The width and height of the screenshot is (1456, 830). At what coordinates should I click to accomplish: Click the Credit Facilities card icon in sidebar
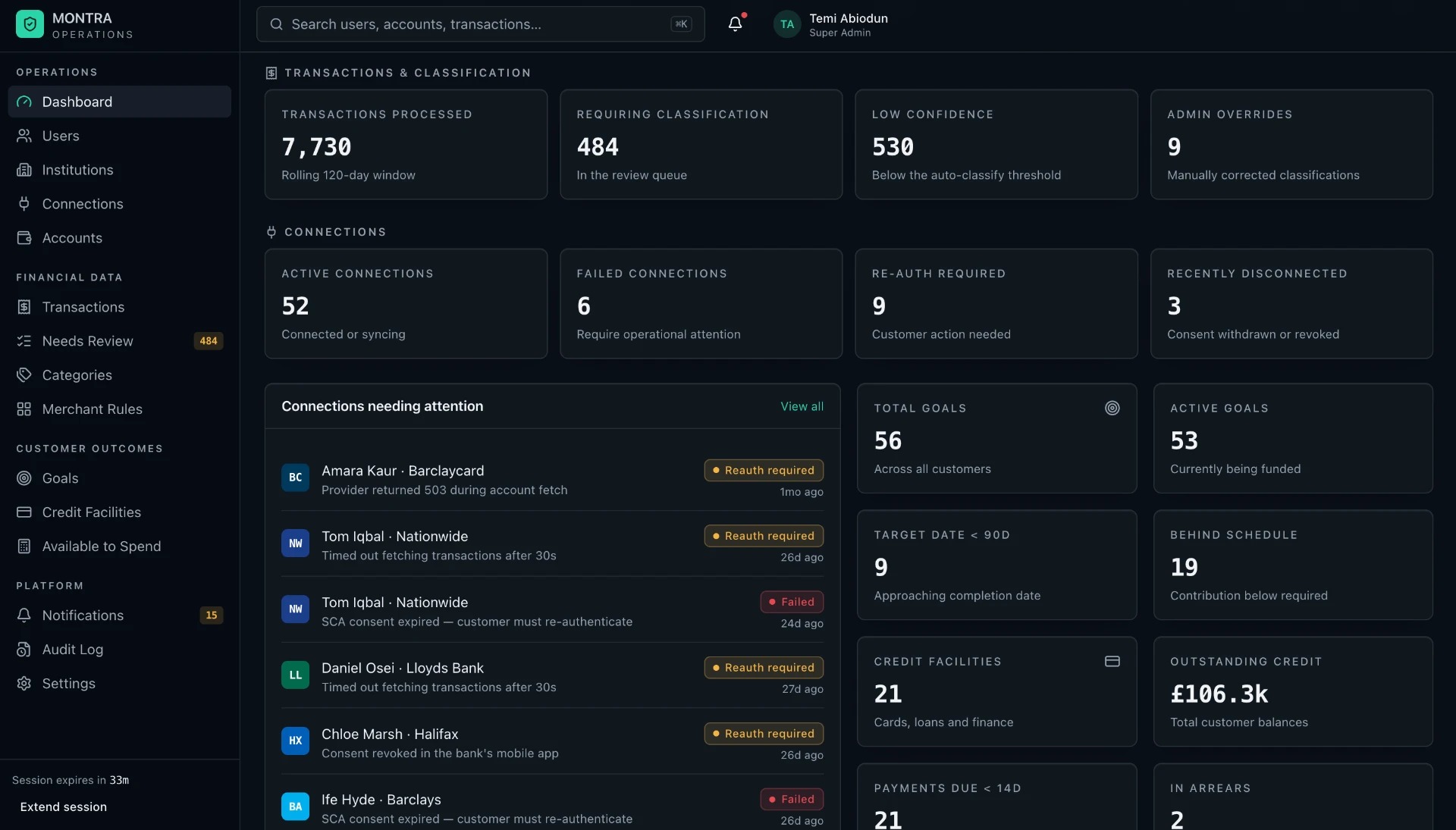24,512
